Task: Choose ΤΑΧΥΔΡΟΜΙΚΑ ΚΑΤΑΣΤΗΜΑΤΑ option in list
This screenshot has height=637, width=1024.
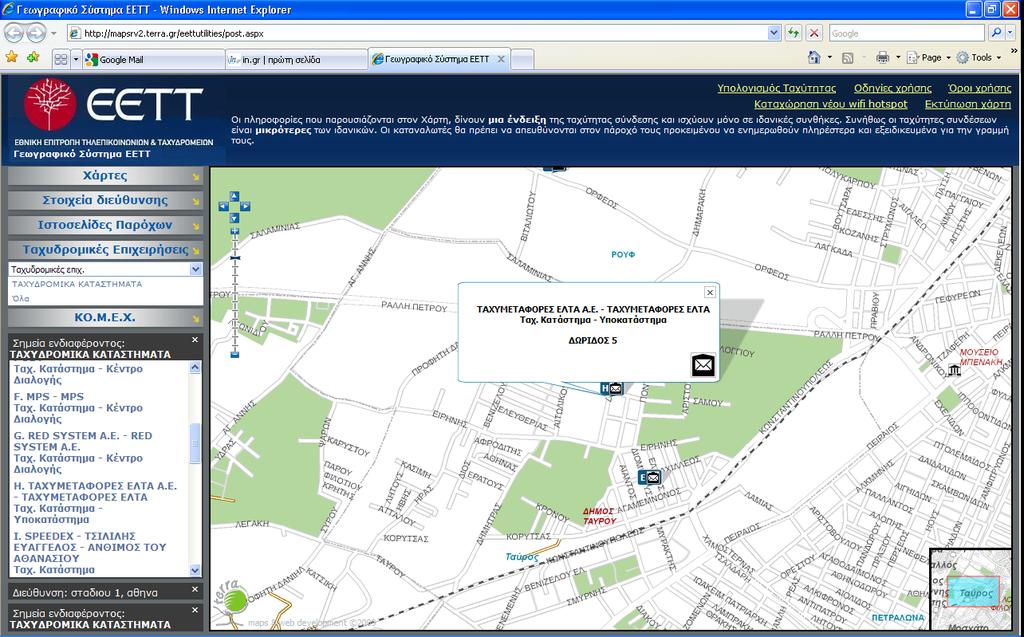Action: [77, 285]
